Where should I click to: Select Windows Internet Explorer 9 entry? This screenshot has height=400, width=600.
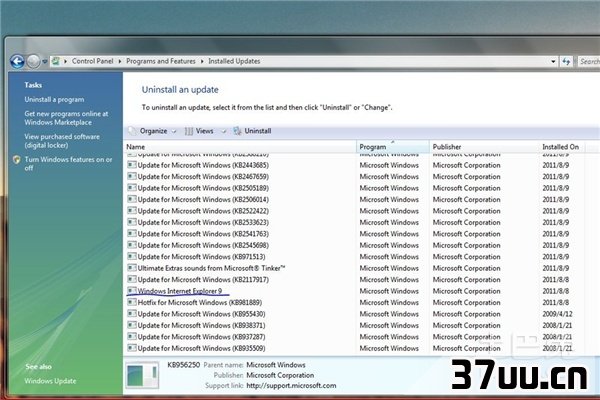tap(180, 291)
